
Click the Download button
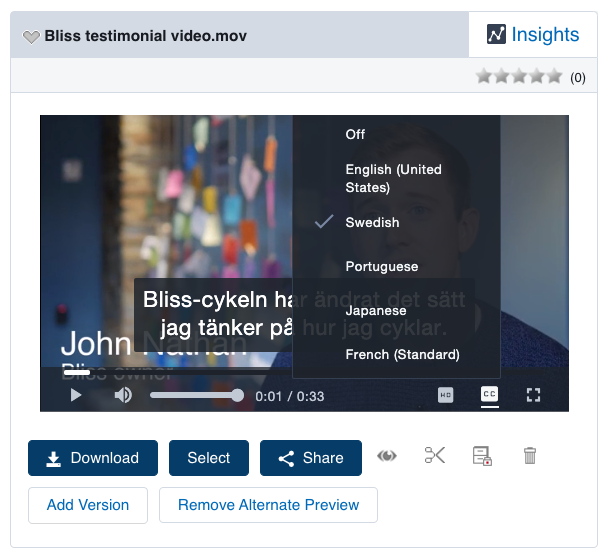tap(93, 458)
